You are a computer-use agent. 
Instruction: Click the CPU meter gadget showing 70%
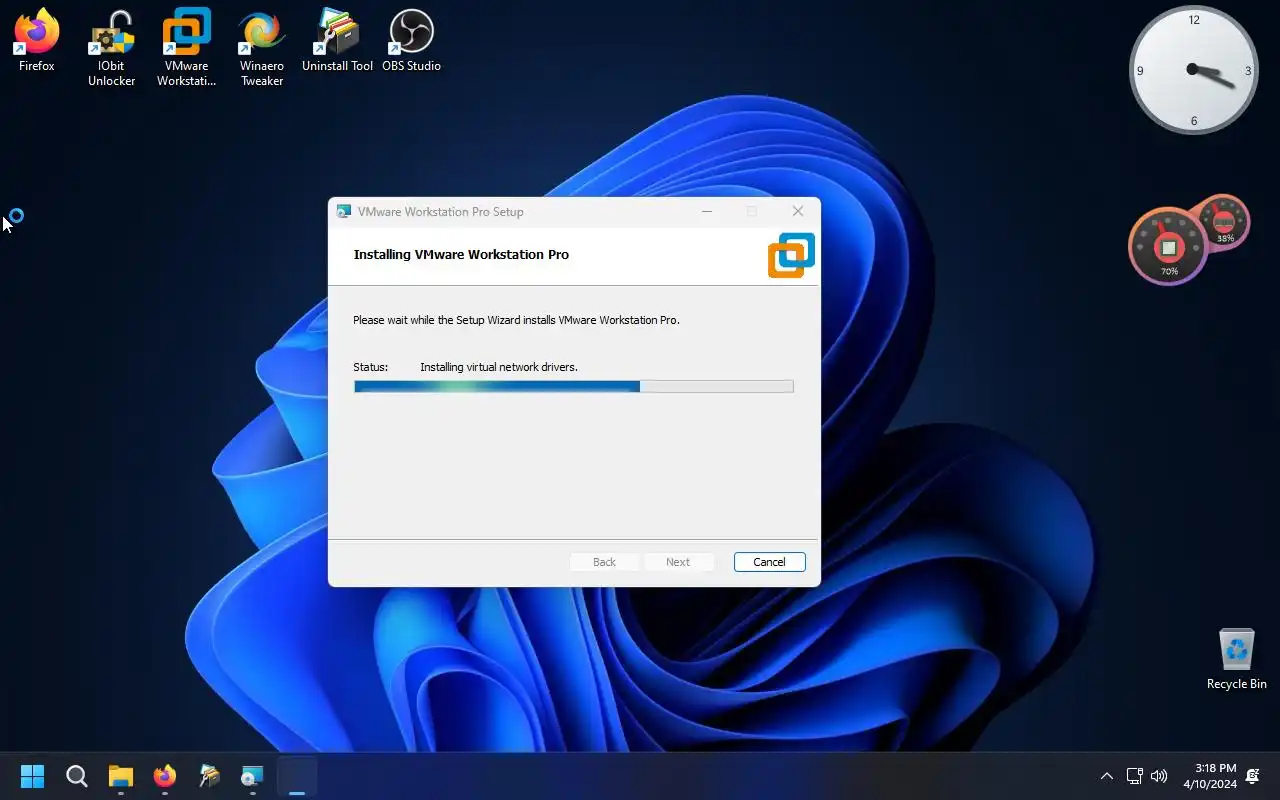pos(1168,247)
